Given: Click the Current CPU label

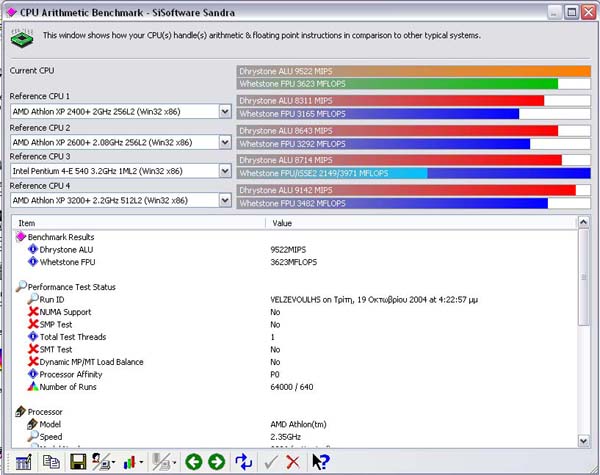Looking at the screenshot, I should pos(32,70).
